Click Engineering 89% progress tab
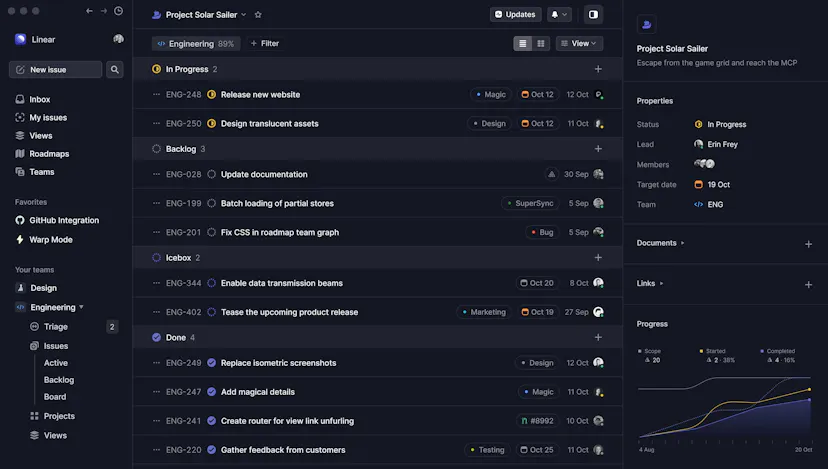The width and height of the screenshot is (828, 469). 196,43
